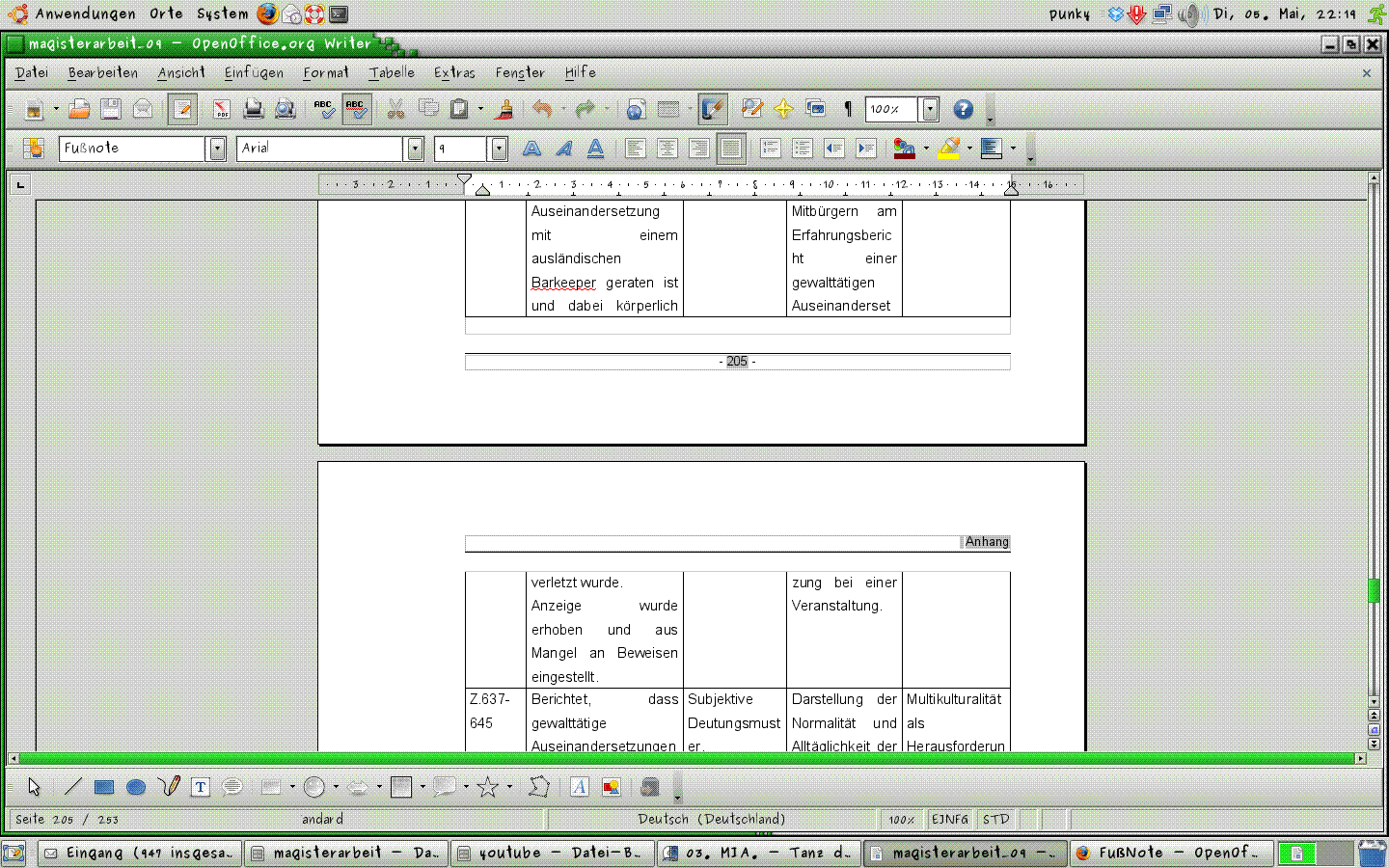Expand the 100% zoom dropdown
Image resolution: width=1389 pixels, height=868 pixels.
coord(930,110)
